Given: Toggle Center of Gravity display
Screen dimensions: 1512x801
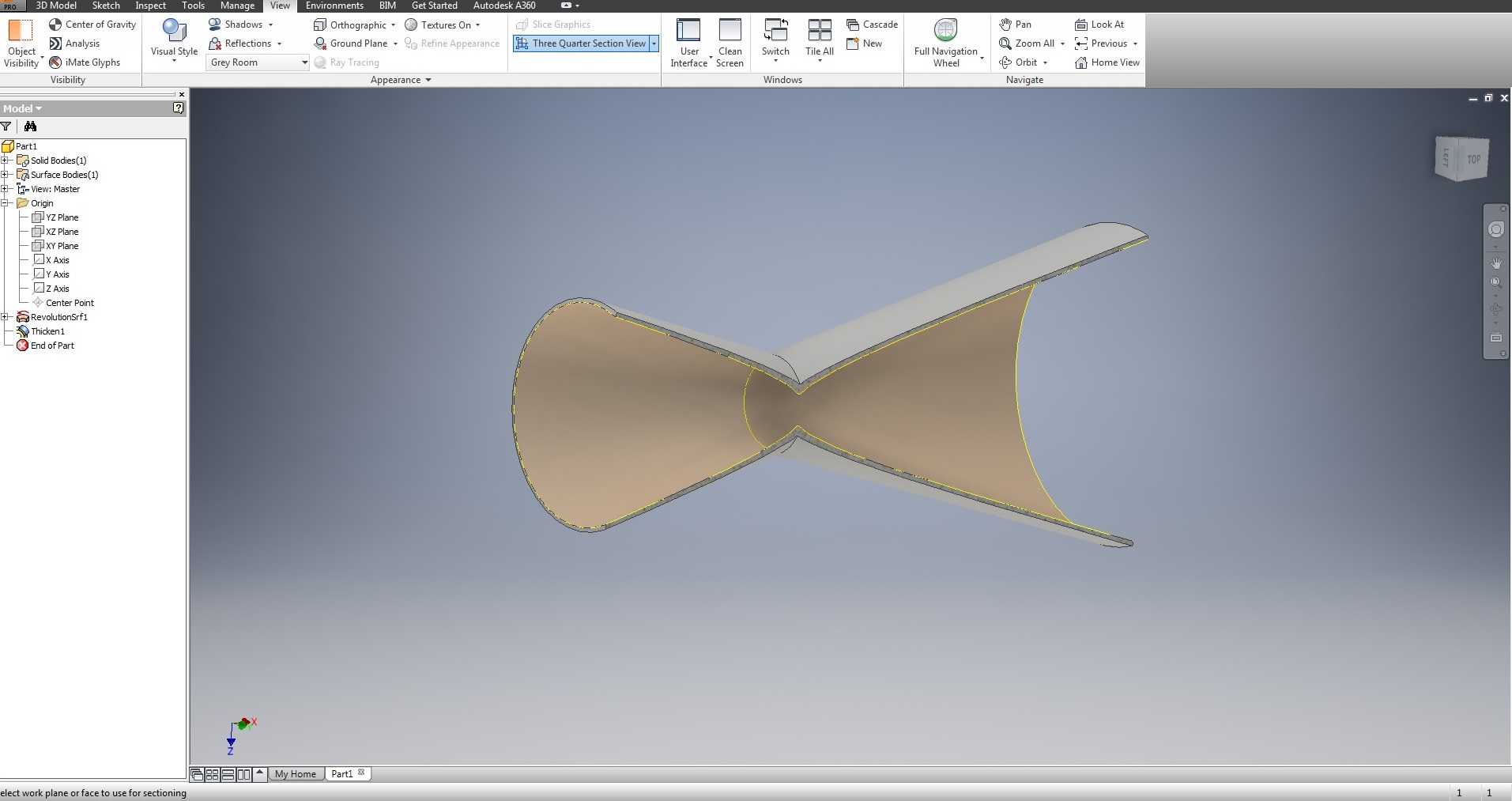Looking at the screenshot, I should 92,25.
